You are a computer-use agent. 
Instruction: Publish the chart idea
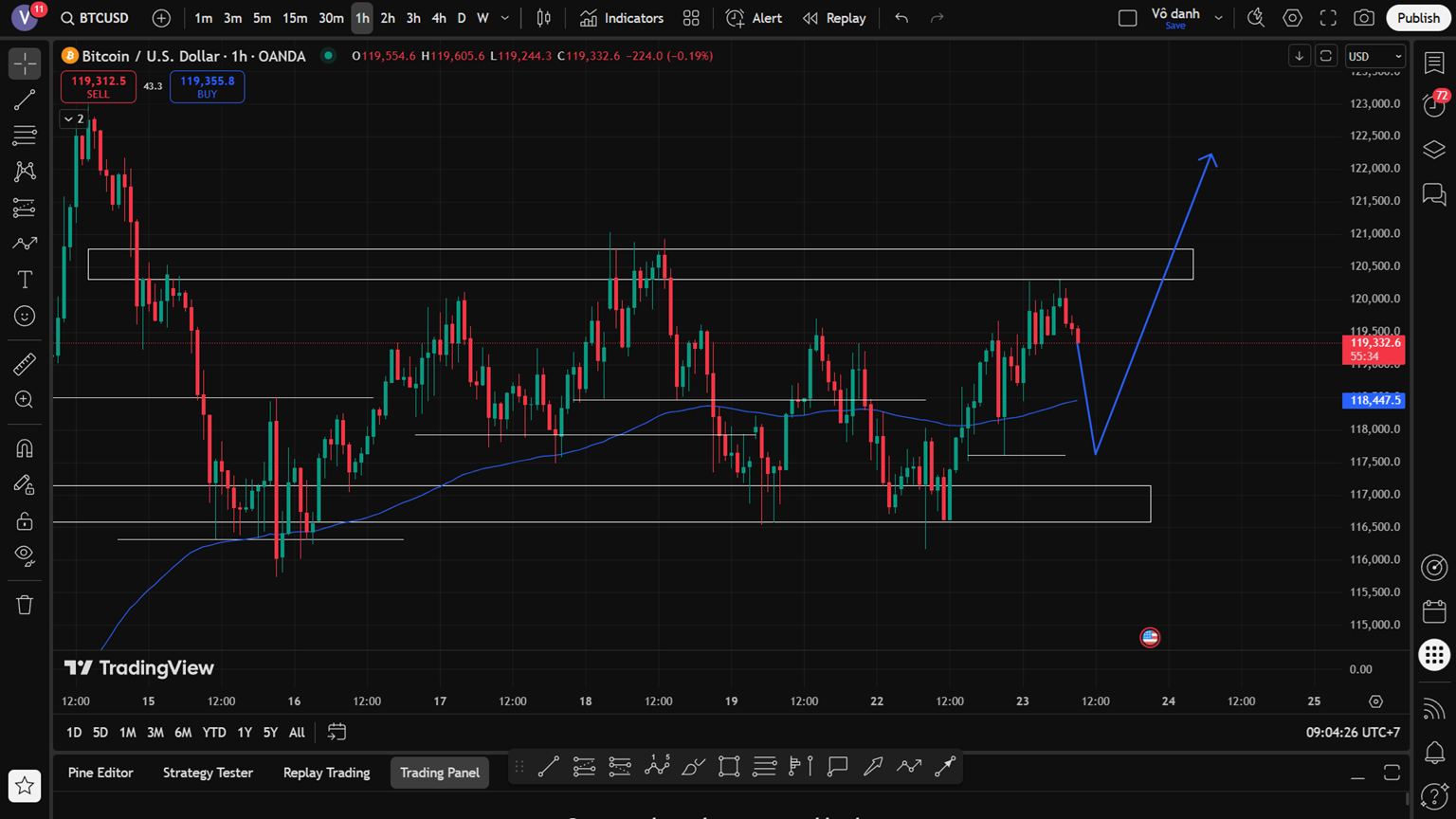pos(1418,18)
